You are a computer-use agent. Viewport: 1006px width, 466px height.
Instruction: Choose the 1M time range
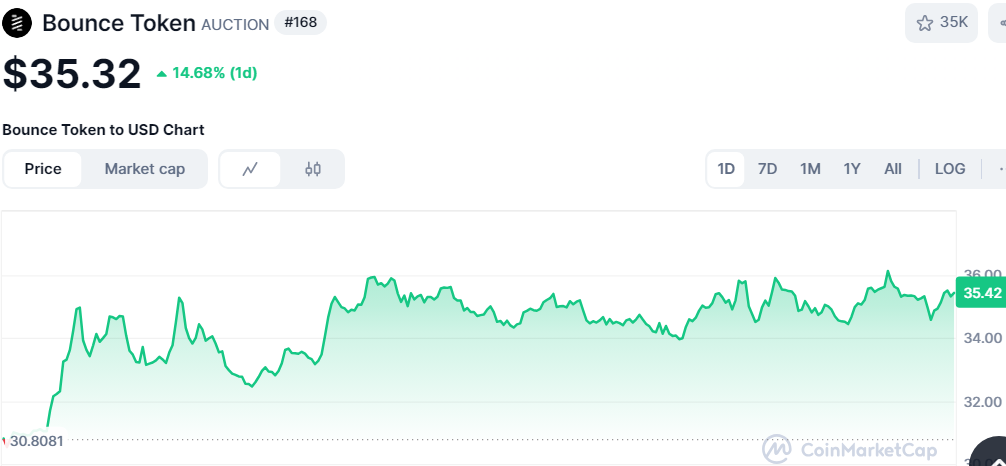(x=810, y=169)
